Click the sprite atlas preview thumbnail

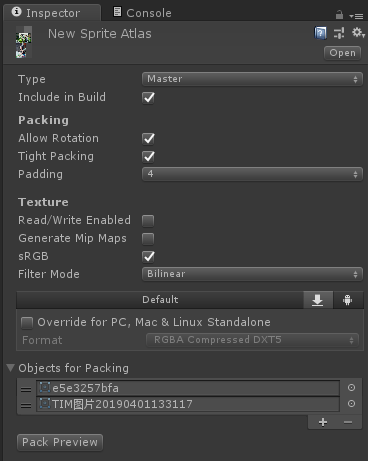(24, 42)
